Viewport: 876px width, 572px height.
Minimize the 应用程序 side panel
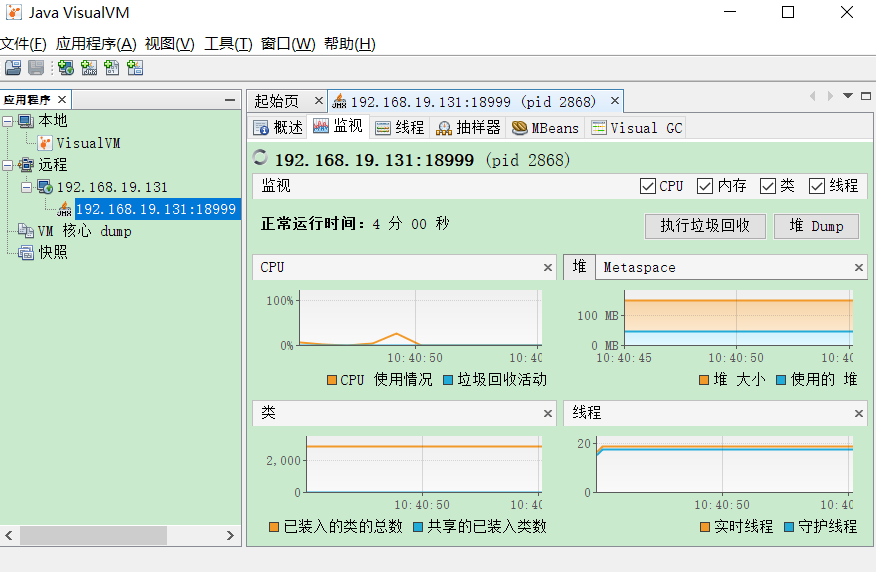[230, 100]
